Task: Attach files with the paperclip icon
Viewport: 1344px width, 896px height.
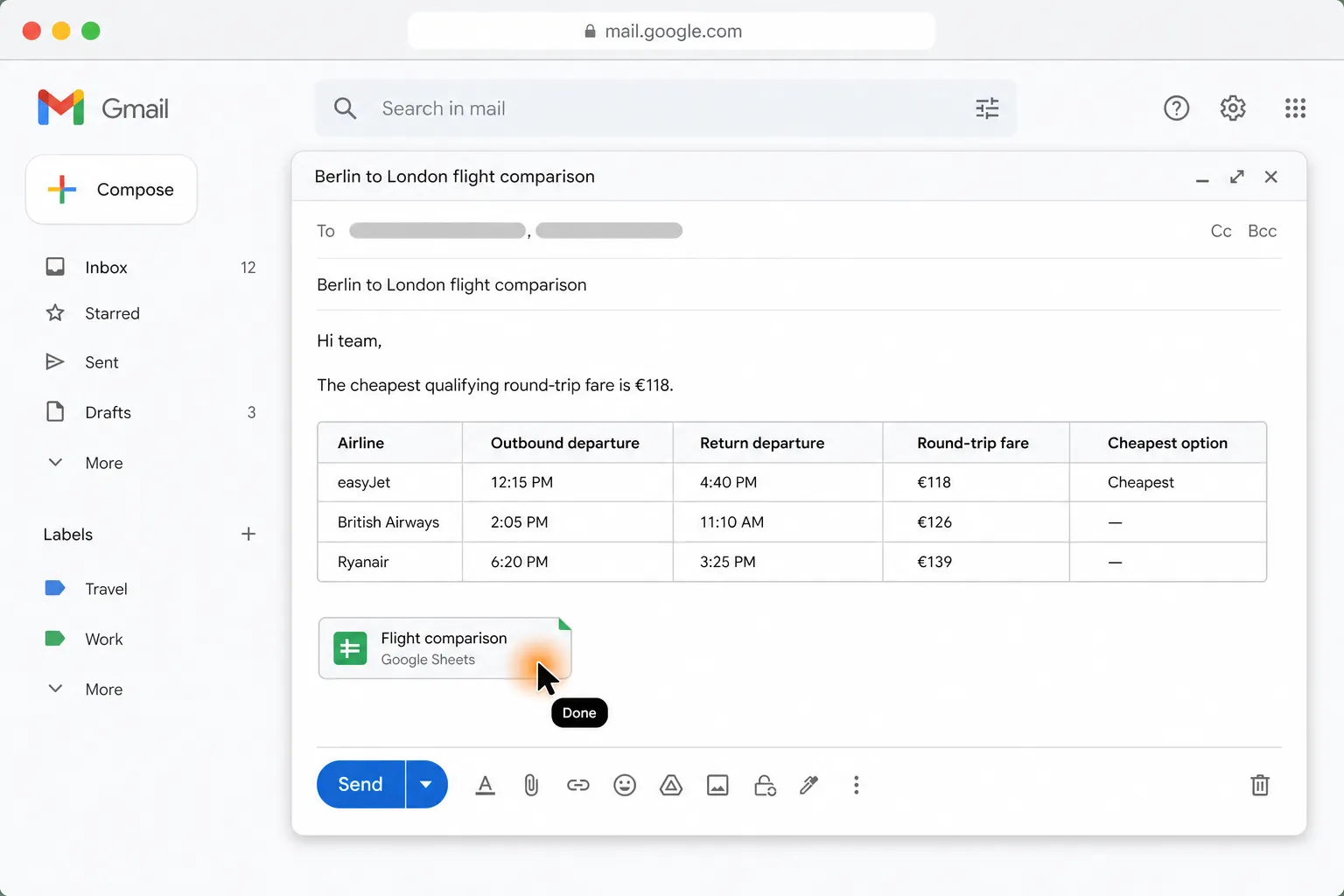Action: [x=531, y=785]
